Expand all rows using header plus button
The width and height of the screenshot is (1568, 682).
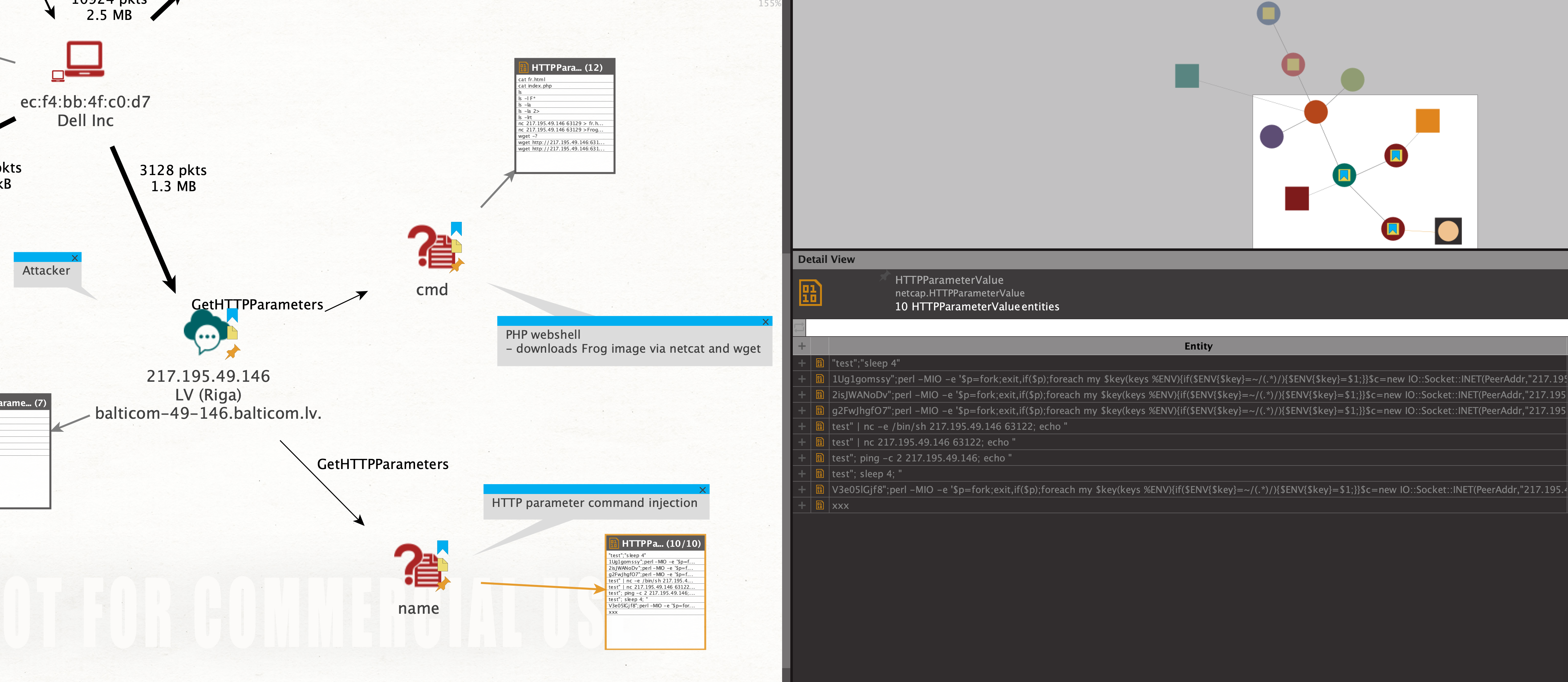tap(802, 346)
